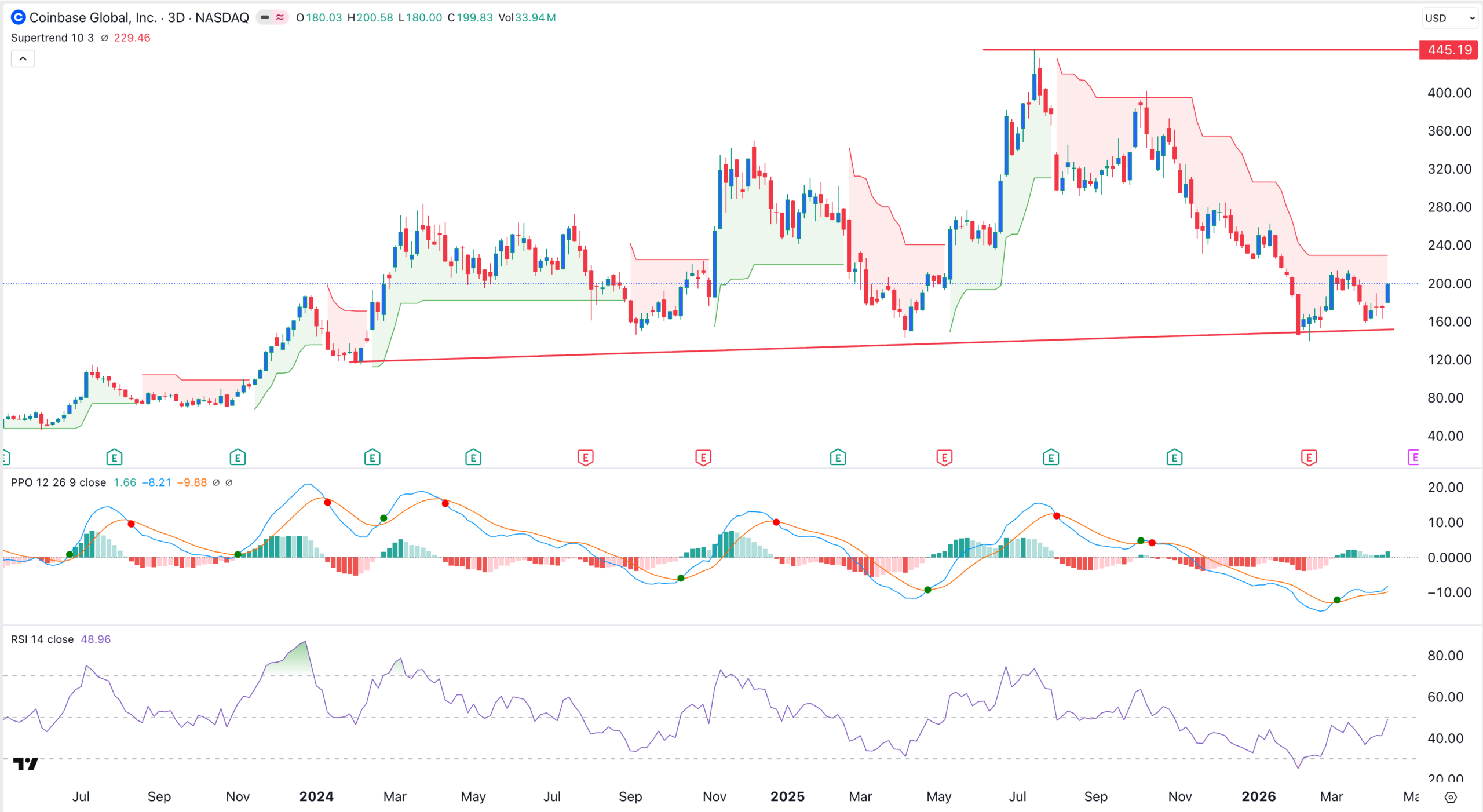Click the chevron arrow inside the USD selector
1483x812 pixels.
tap(1469, 18)
